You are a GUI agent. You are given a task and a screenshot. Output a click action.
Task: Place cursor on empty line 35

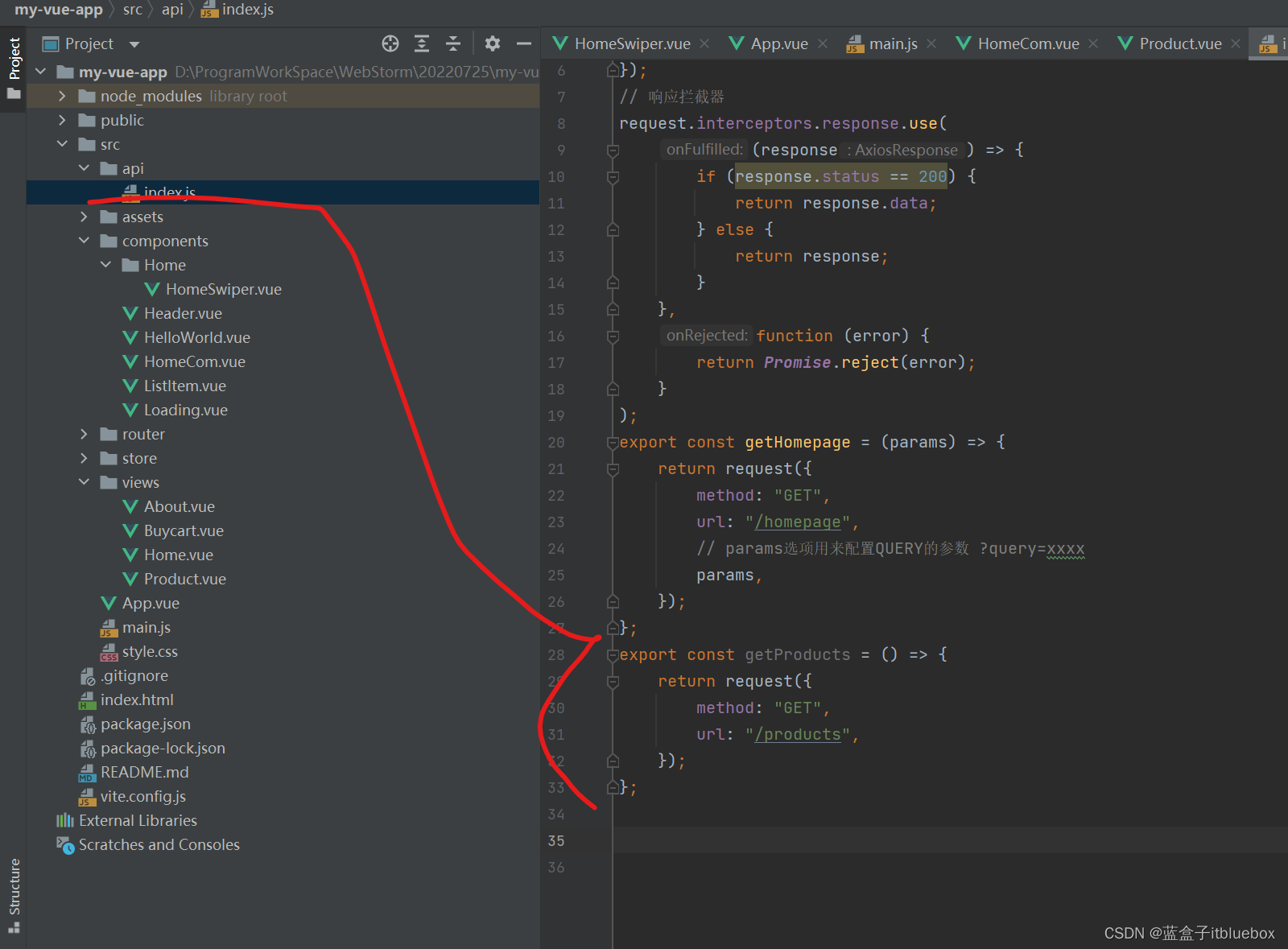pos(950,840)
